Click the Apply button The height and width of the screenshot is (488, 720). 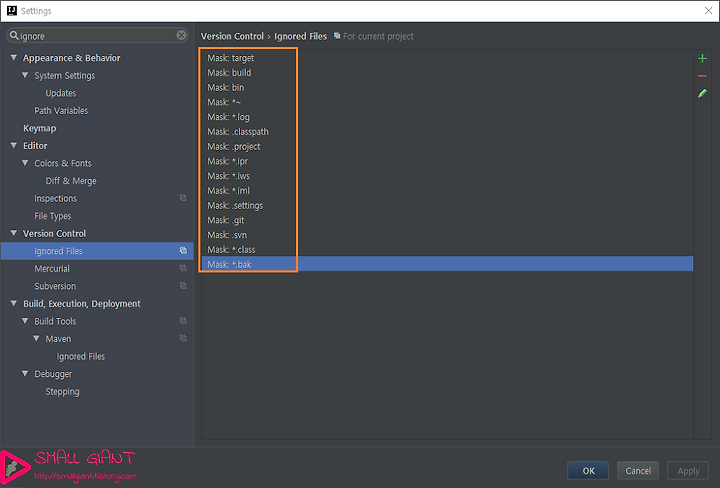click(x=688, y=471)
